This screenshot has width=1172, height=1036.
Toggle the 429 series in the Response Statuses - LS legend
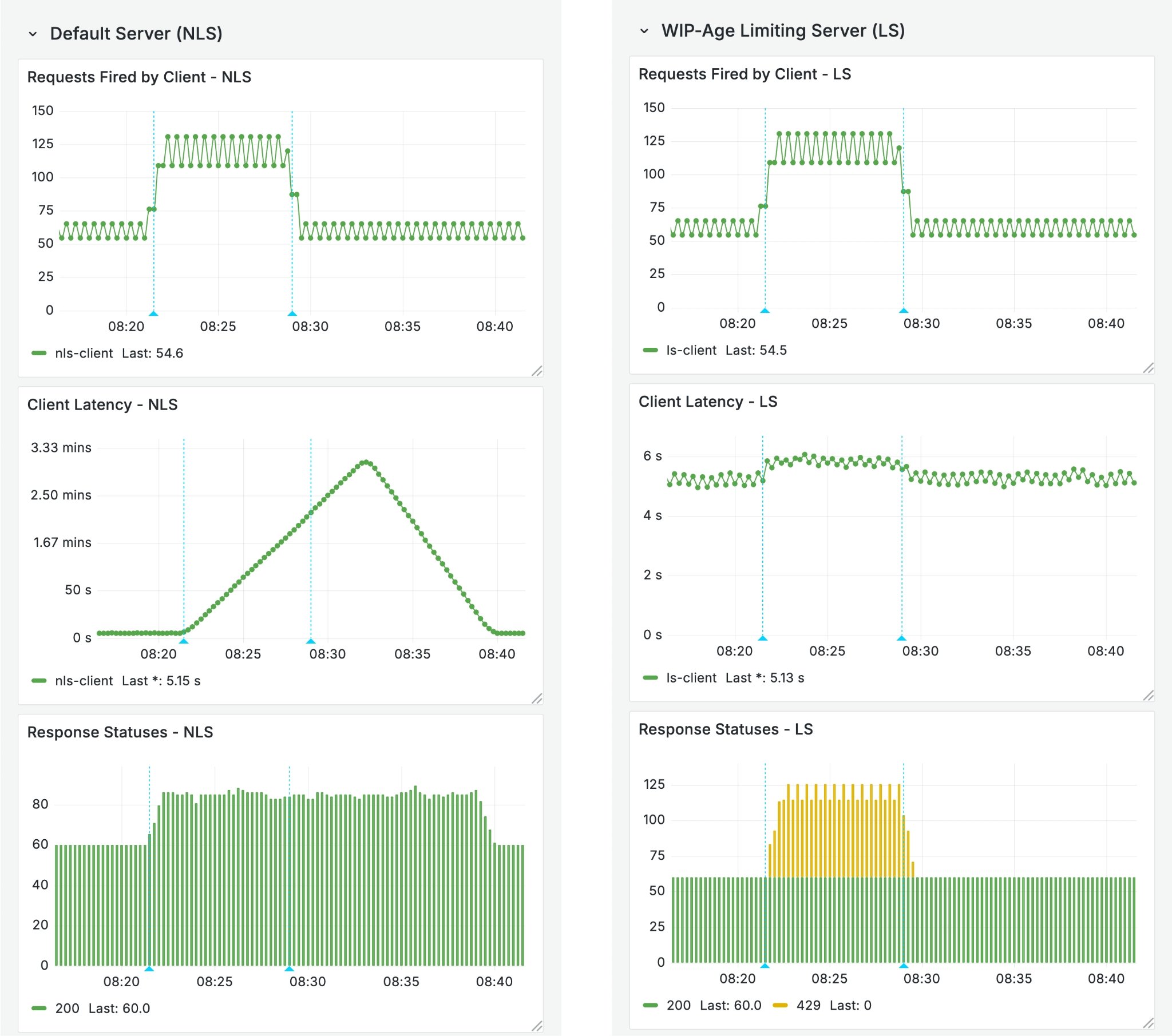808,1005
